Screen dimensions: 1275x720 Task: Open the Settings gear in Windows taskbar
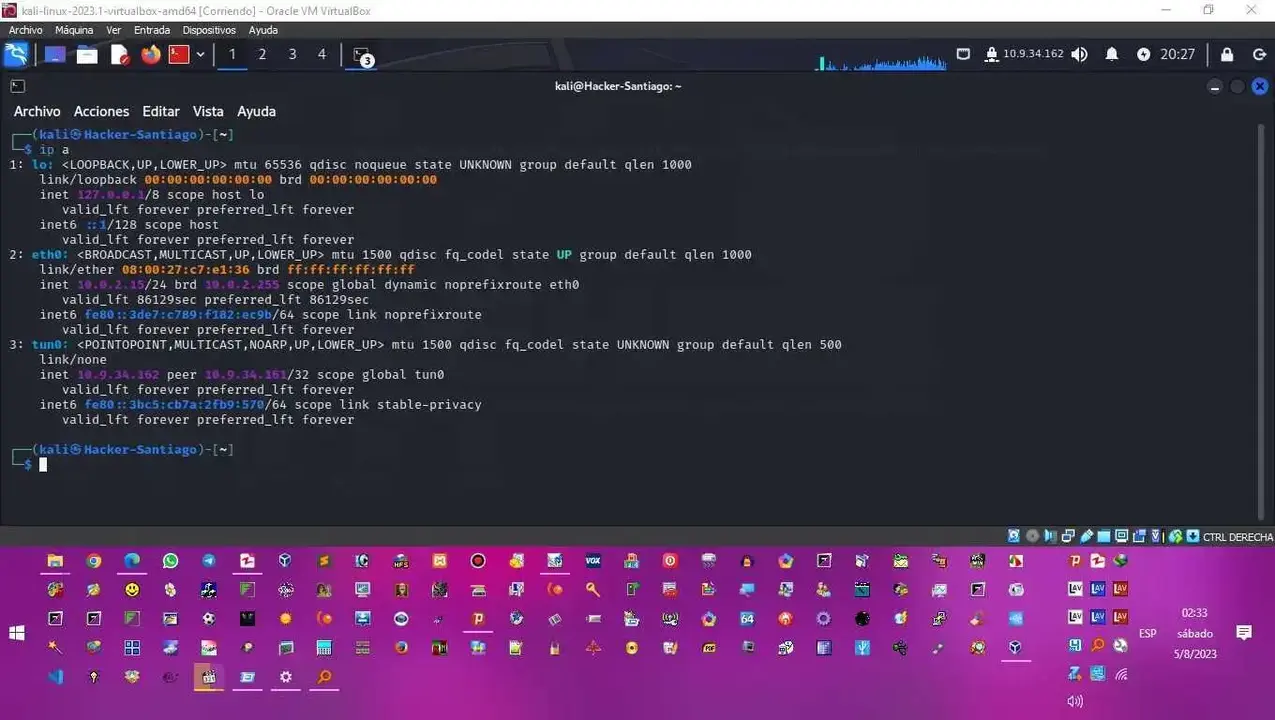pos(285,677)
